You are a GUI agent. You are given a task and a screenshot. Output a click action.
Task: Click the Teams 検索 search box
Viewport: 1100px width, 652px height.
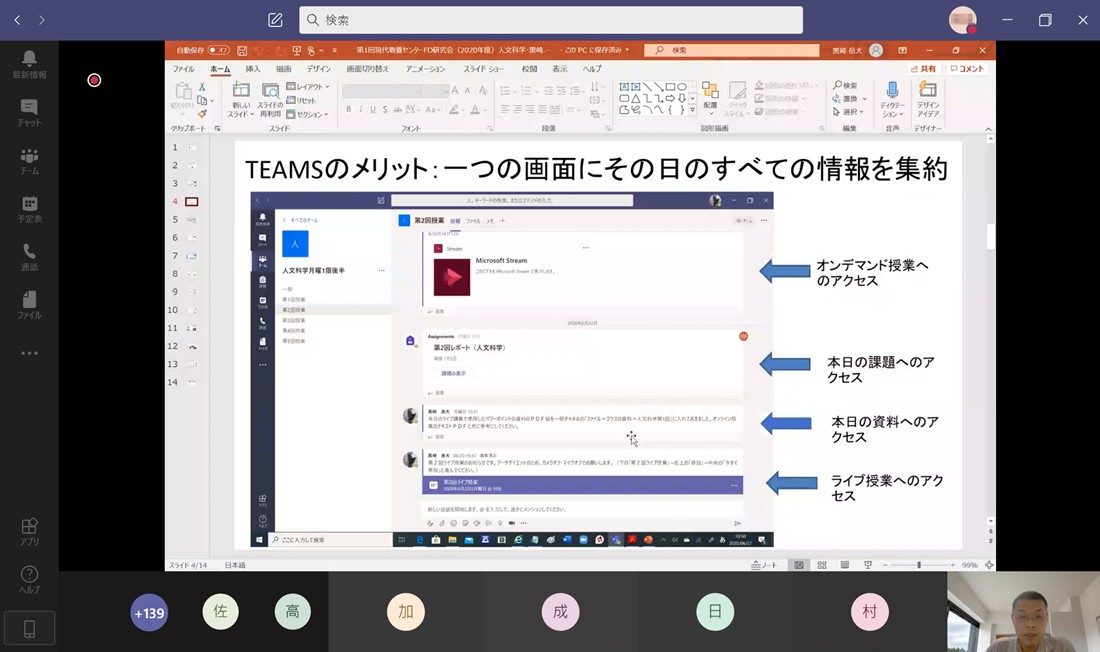pos(551,20)
